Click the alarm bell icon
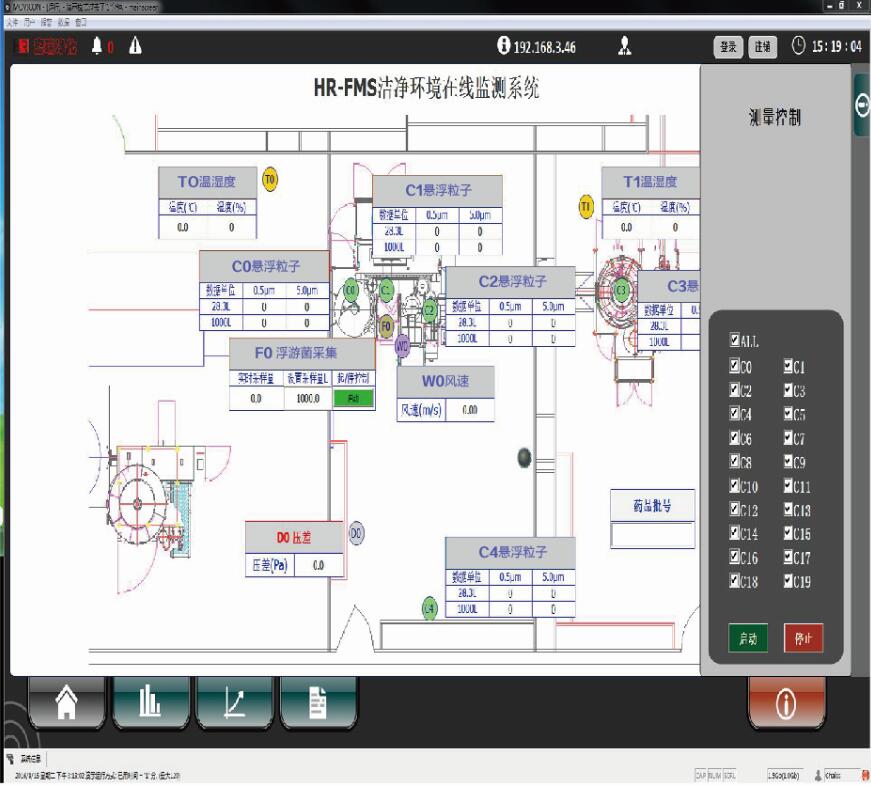The width and height of the screenshot is (871, 785). coord(97,46)
